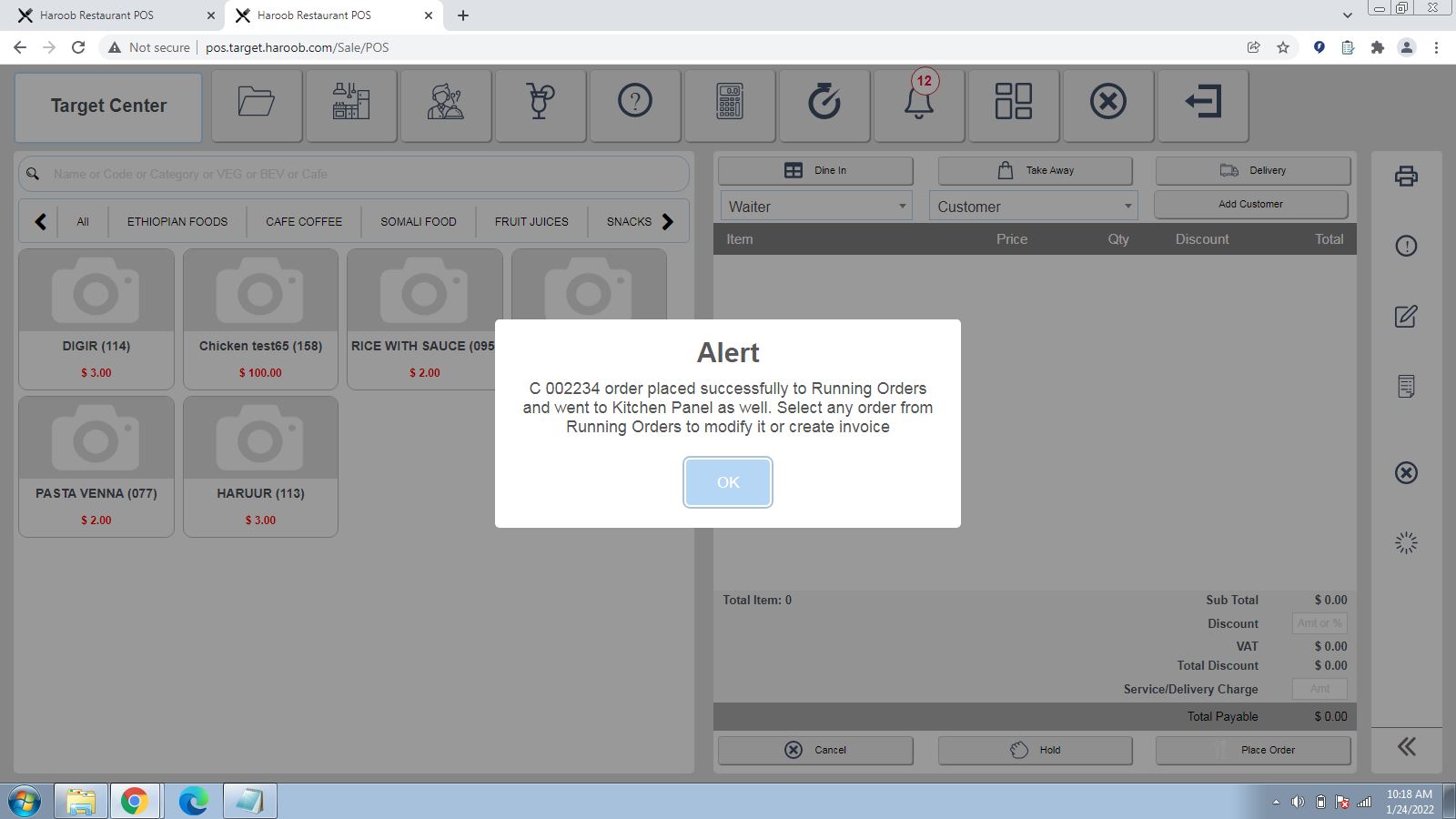Click Service/Delivery Charge amount field
Viewport: 1456px width, 819px height.
tap(1319, 689)
